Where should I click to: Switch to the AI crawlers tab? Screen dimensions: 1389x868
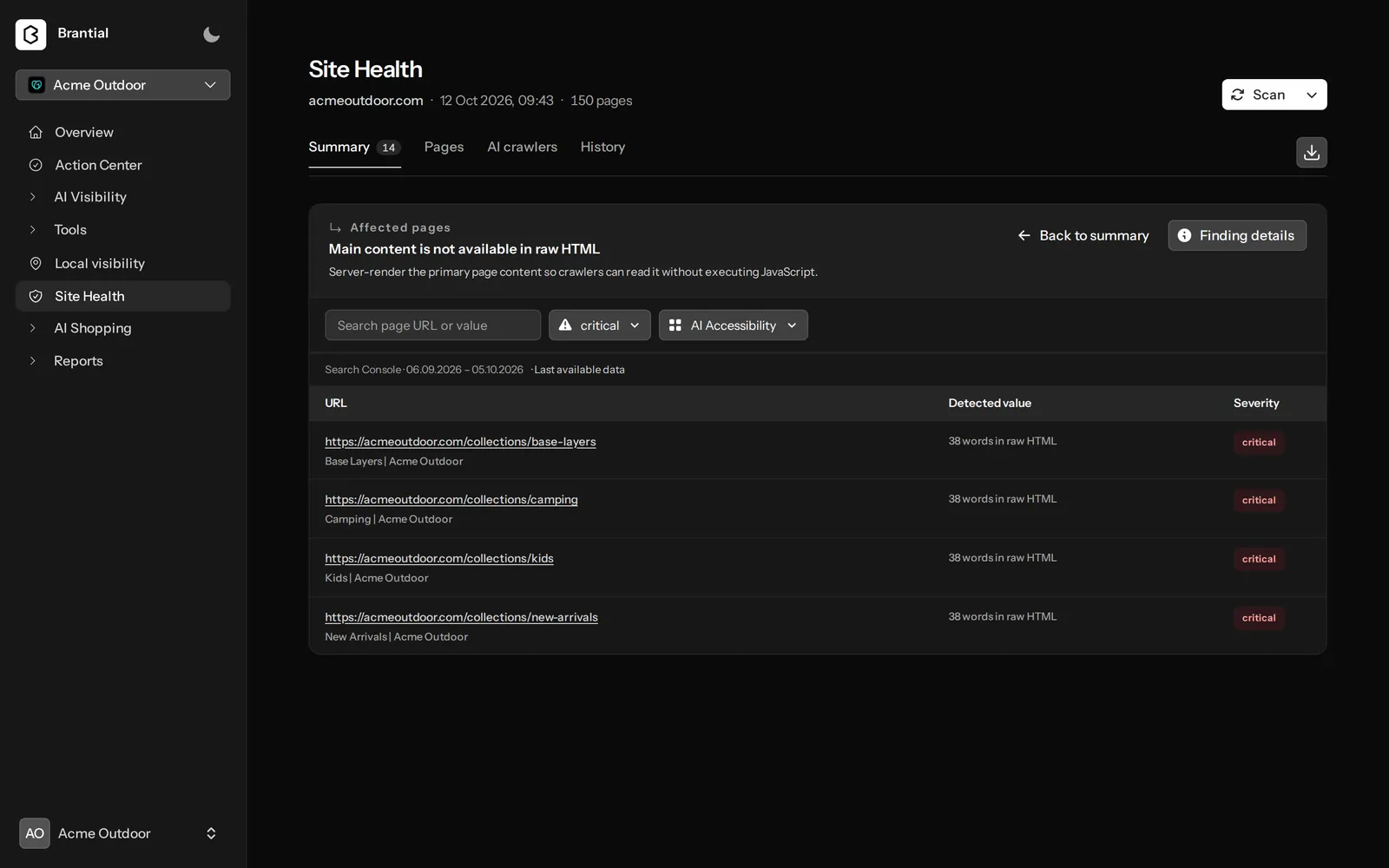[x=523, y=147]
